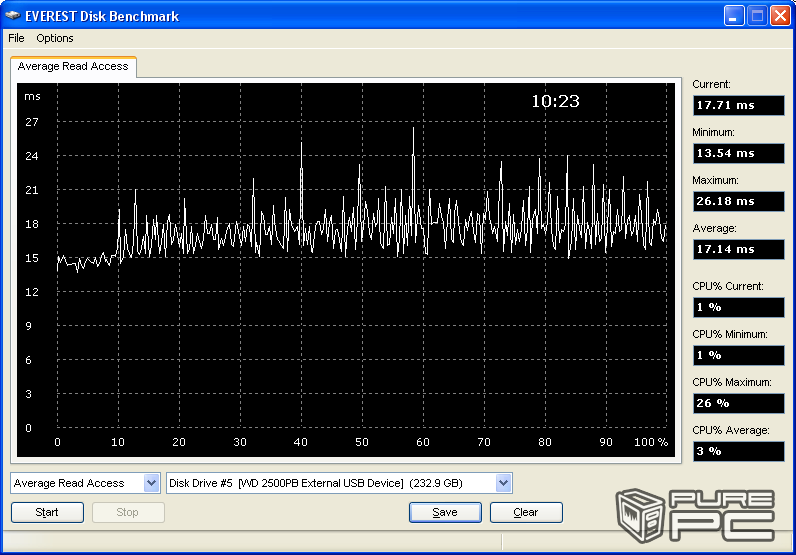Click the CPU% Current value field
Viewport: 796px width, 555px height.
(x=739, y=307)
